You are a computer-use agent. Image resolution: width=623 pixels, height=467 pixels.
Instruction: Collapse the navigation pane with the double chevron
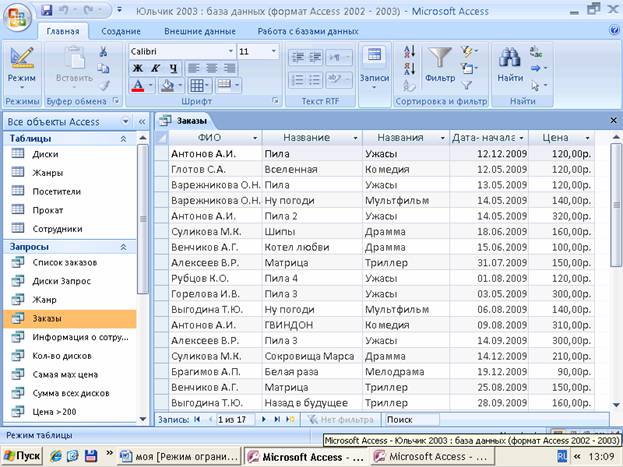point(142,122)
